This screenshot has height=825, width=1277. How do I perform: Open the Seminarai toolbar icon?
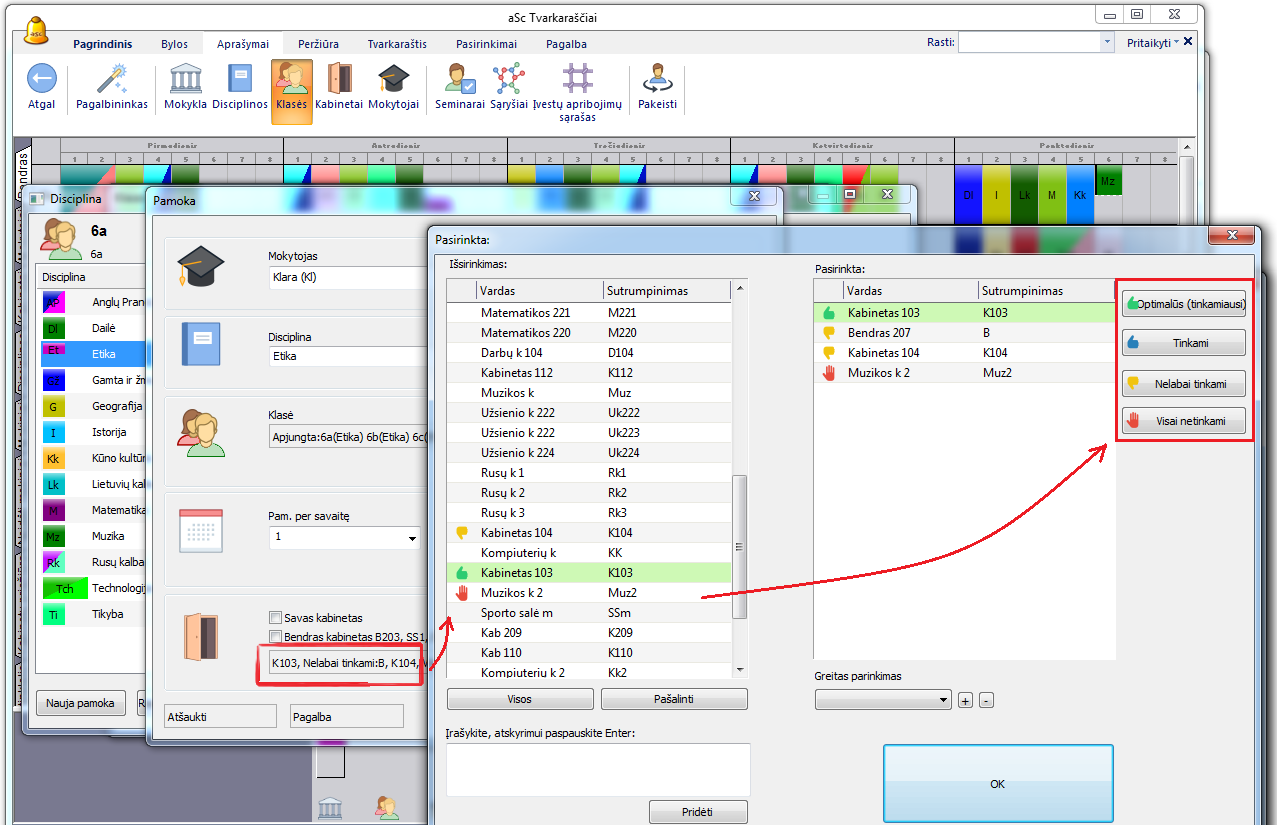460,80
